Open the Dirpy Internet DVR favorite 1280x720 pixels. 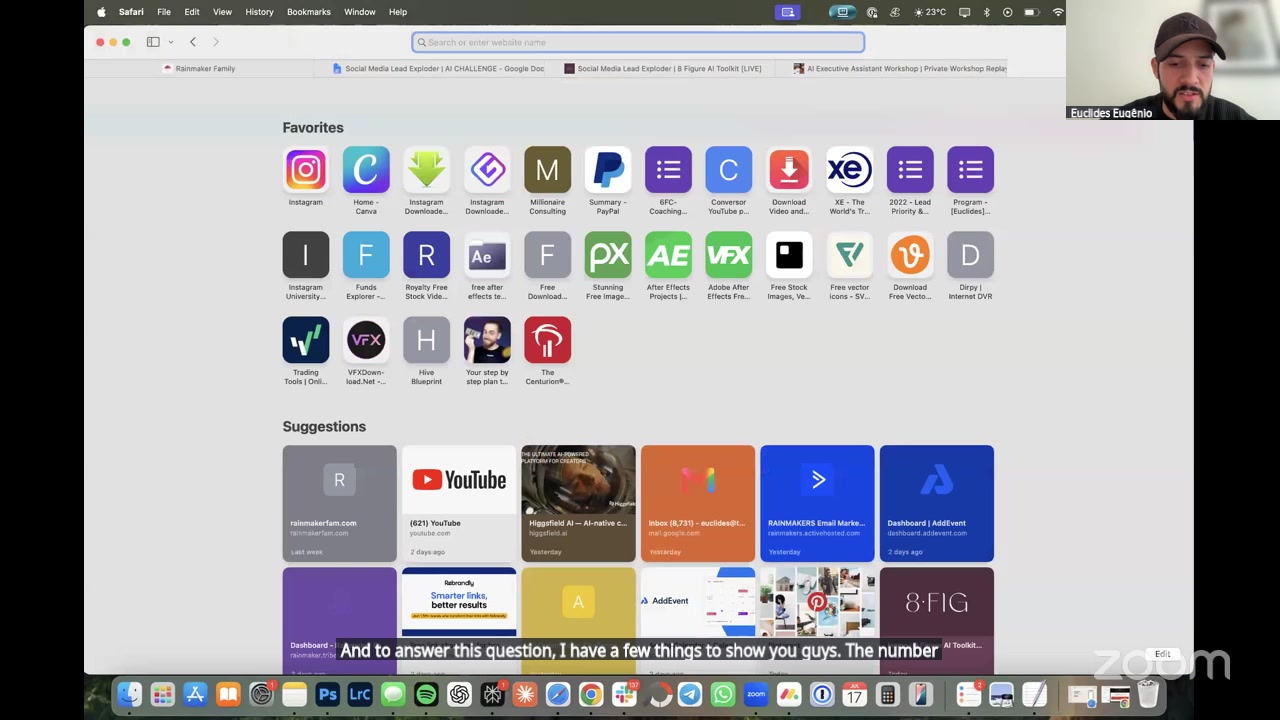pyautogui.click(x=970, y=255)
